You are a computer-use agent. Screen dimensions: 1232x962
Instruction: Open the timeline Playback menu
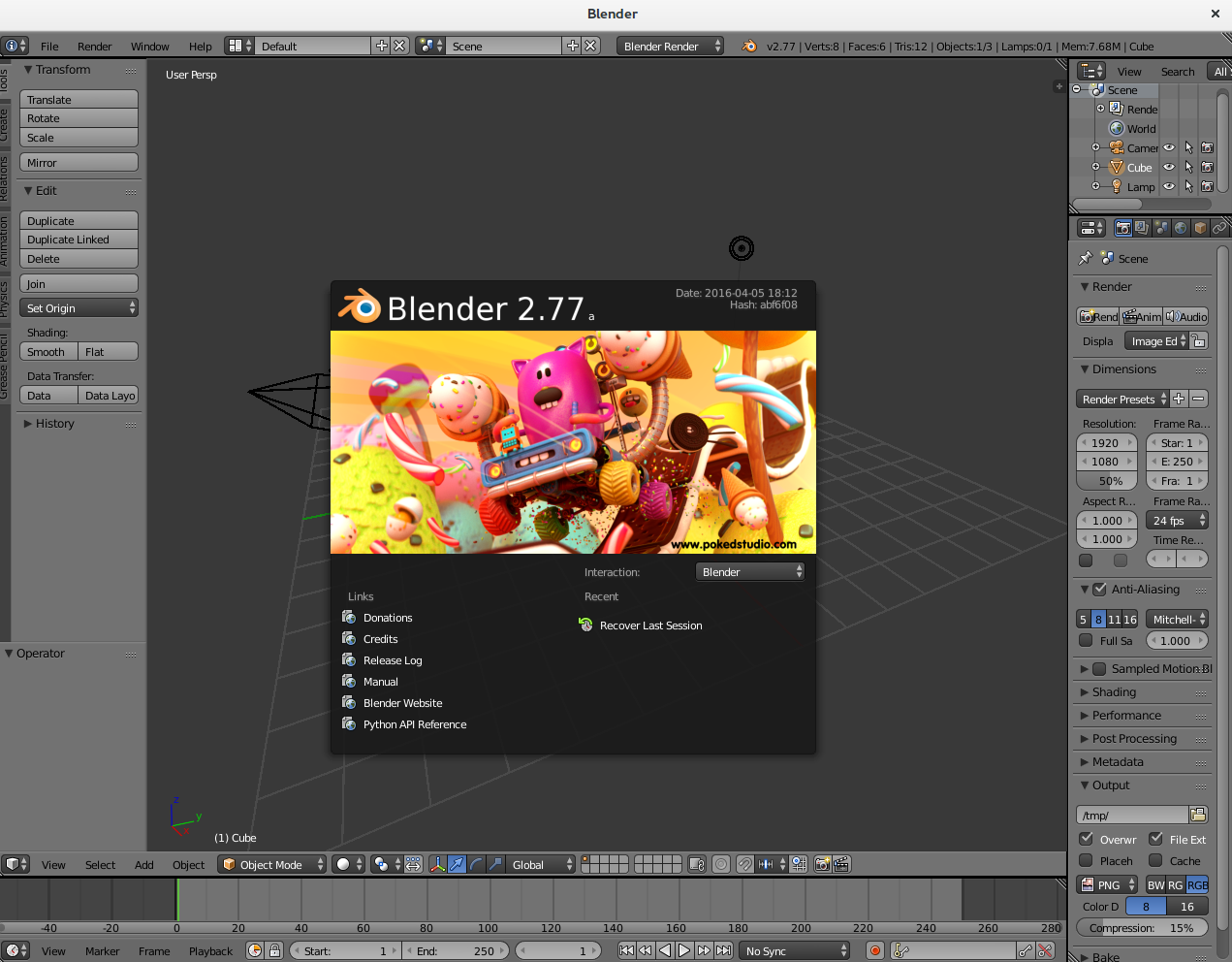pyautogui.click(x=210, y=950)
